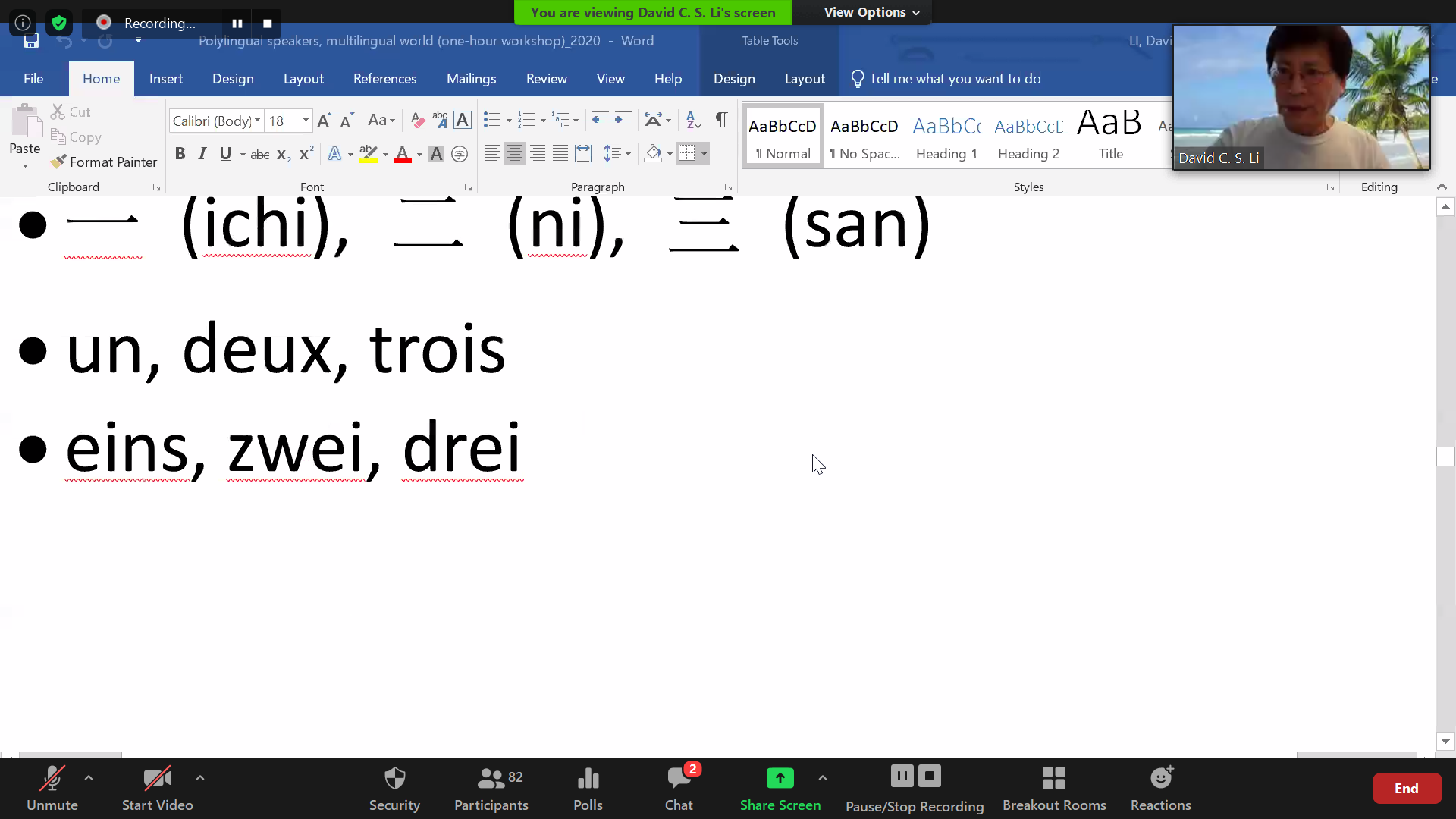Open the Zoom Polls panel
The width and height of the screenshot is (1456, 819).
(588, 788)
